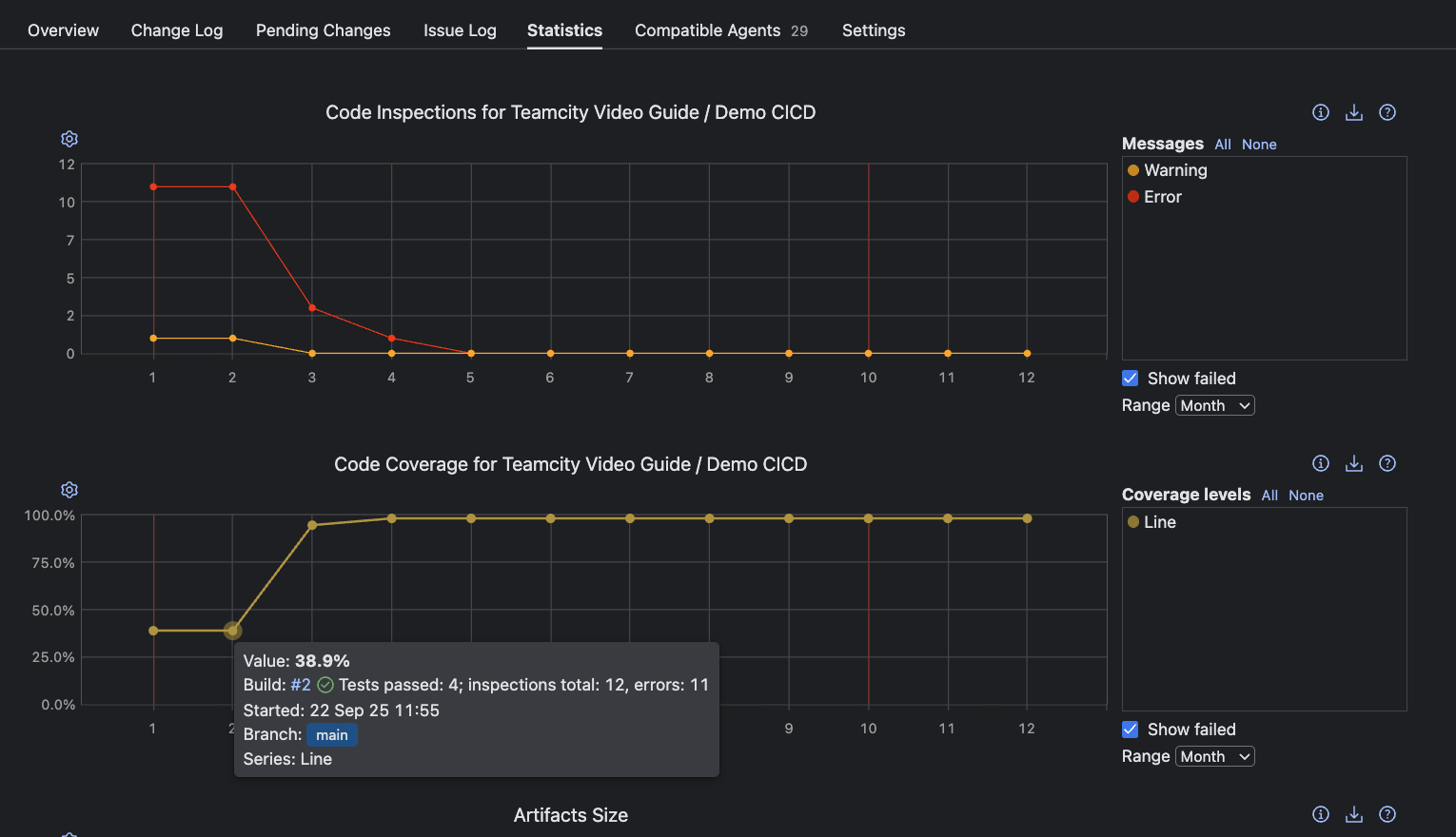Uncheck Show failed for Code Inspections
The width and height of the screenshot is (1456, 837).
[x=1131, y=379]
